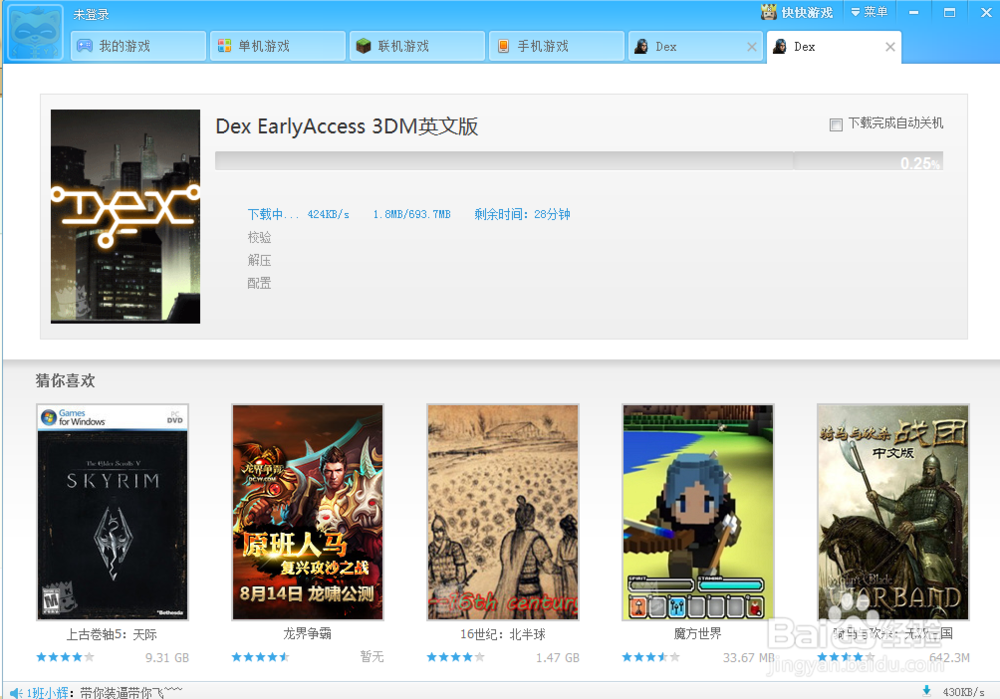Click the star rating under 上古卷轴5: 天际
Screen dimensions: 1000x699
click(x=65, y=657)
